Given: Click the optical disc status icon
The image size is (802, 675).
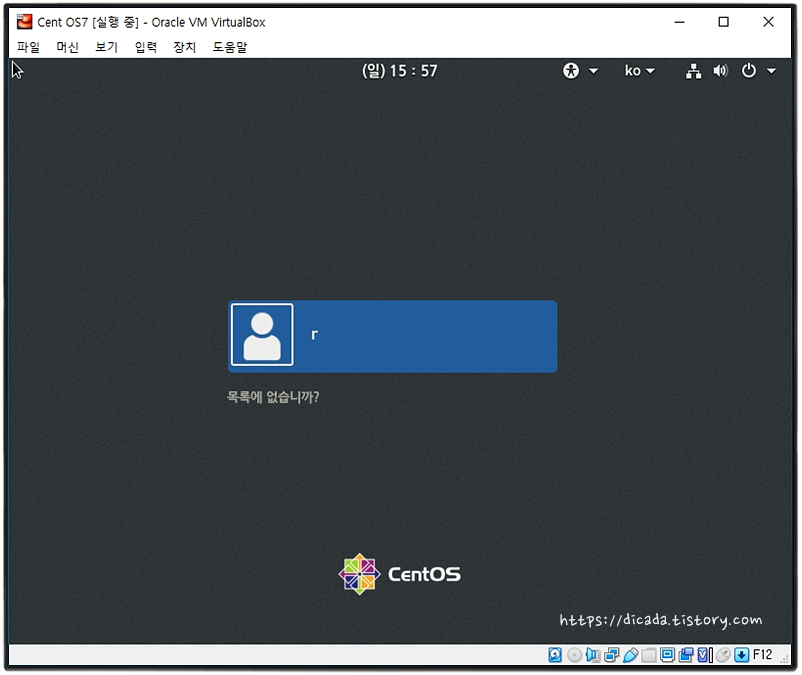Looking at the screenshot, I should pos(574,655).
